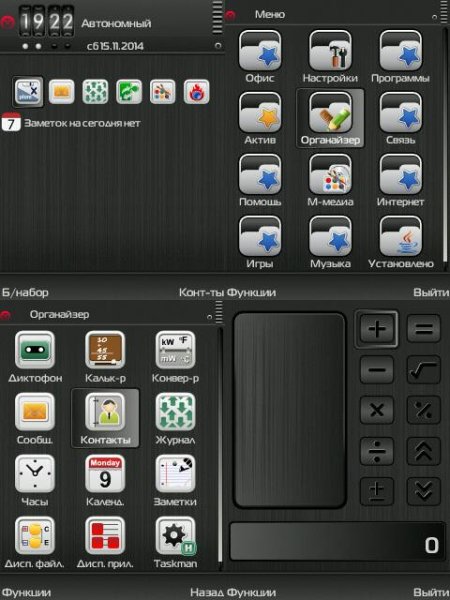Tap the green phone arrow shortcut
This screenshot has height=600, width=450.
click(129, 92)
